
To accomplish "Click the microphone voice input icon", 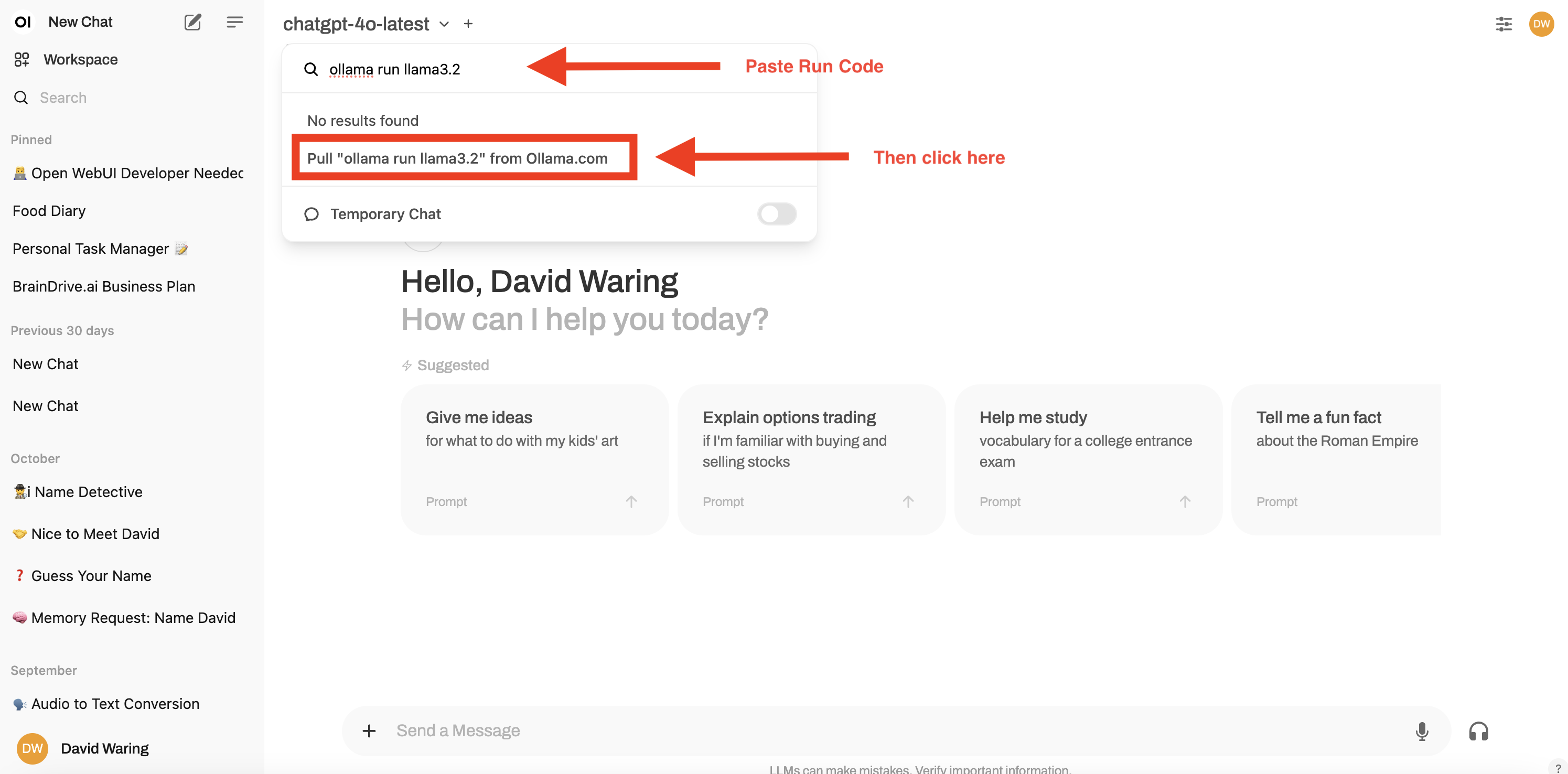I will 1421,730.
